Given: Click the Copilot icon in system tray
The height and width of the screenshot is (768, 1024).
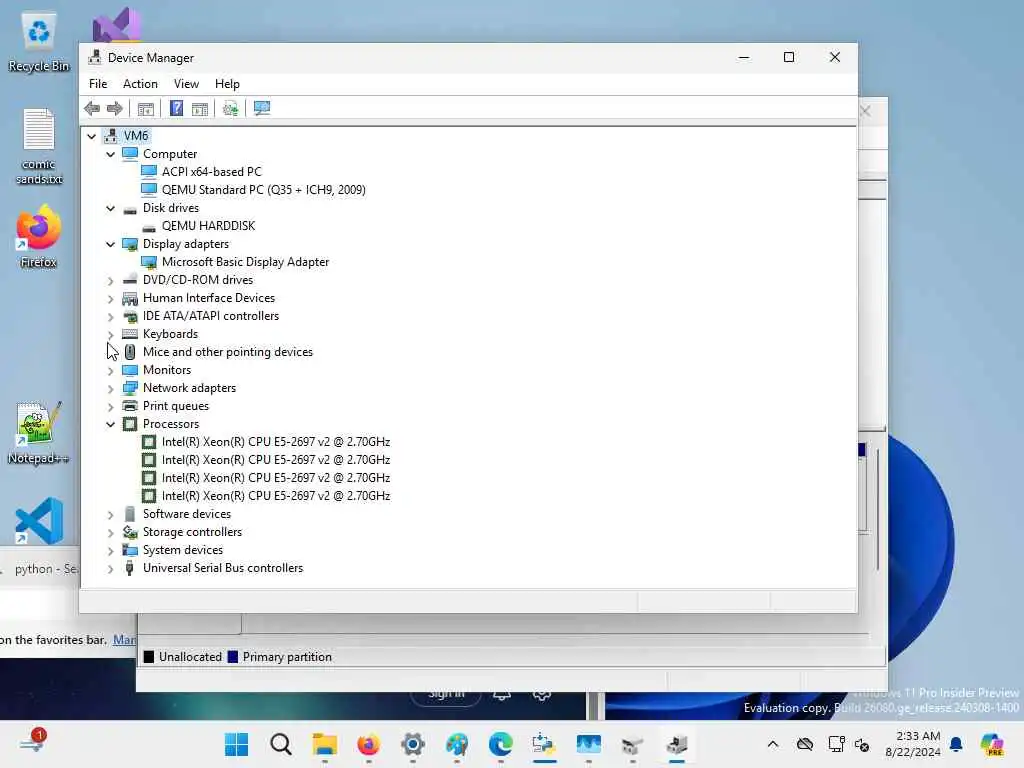Looking at the screenshot, I should (992, 744).
